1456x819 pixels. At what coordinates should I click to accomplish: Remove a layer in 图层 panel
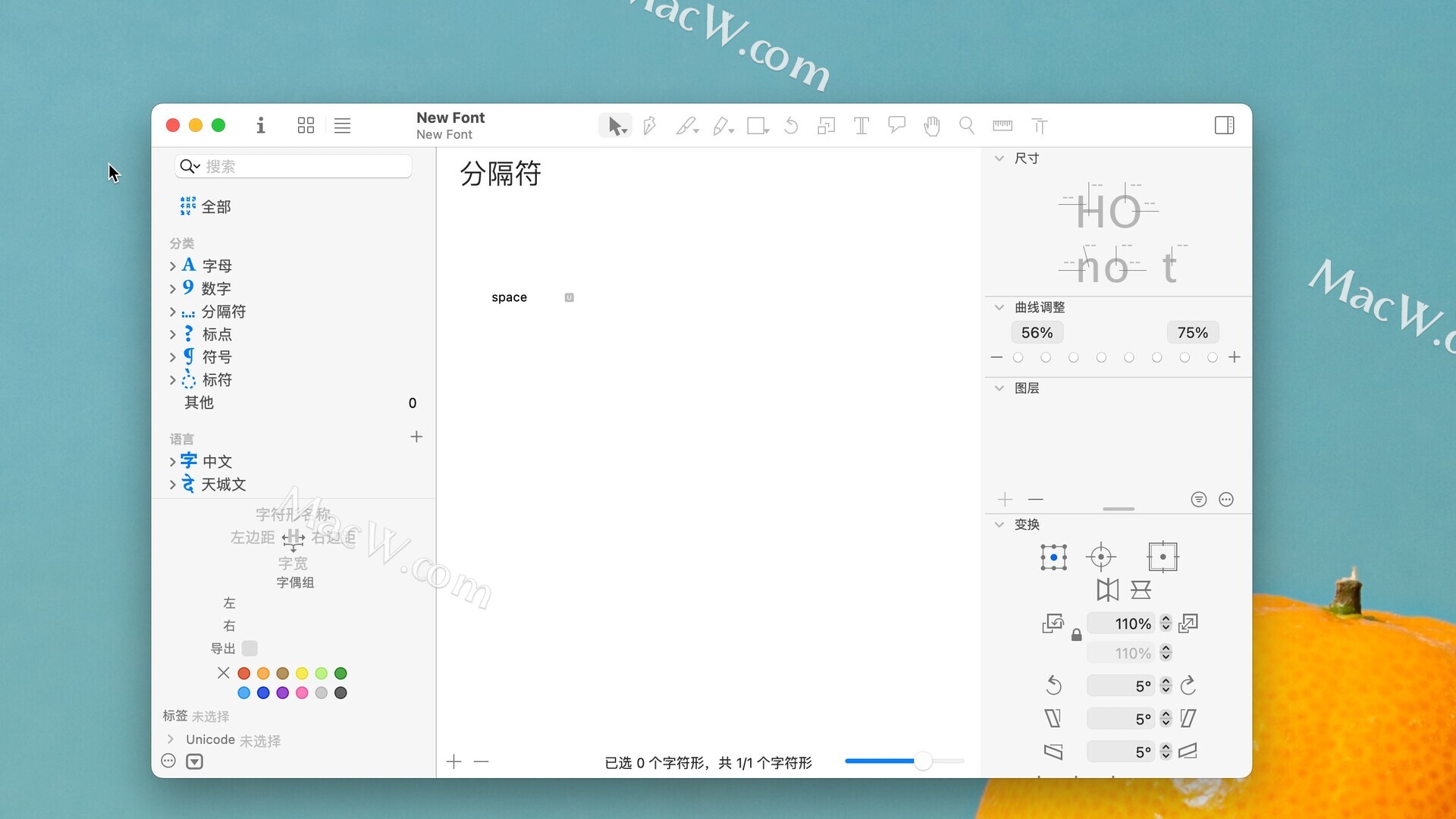[x=1036, y=499]
